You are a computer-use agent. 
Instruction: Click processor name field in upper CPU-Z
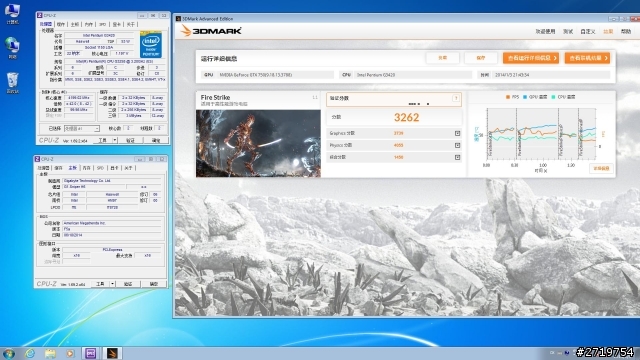99,36
